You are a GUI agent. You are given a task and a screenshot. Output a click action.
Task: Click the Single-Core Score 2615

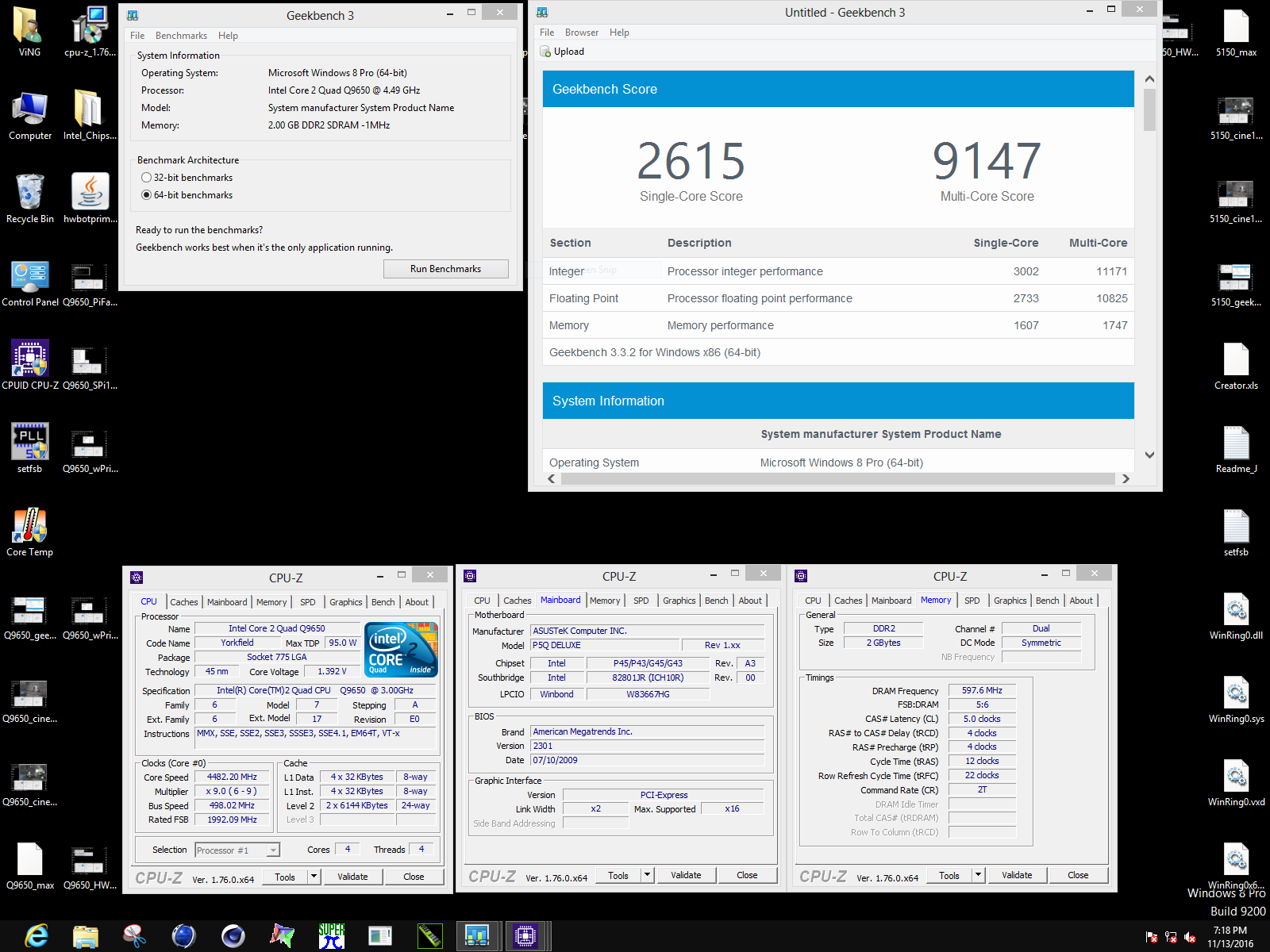click(691, 161)
